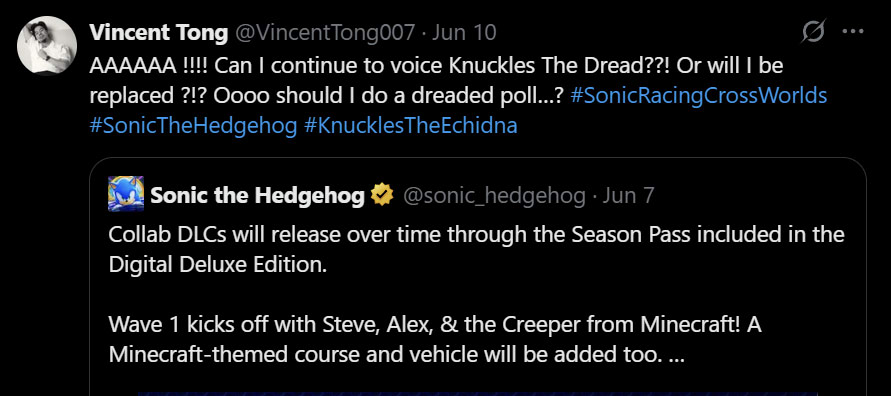Open Vincent Tong display name link

coord(159,32)
